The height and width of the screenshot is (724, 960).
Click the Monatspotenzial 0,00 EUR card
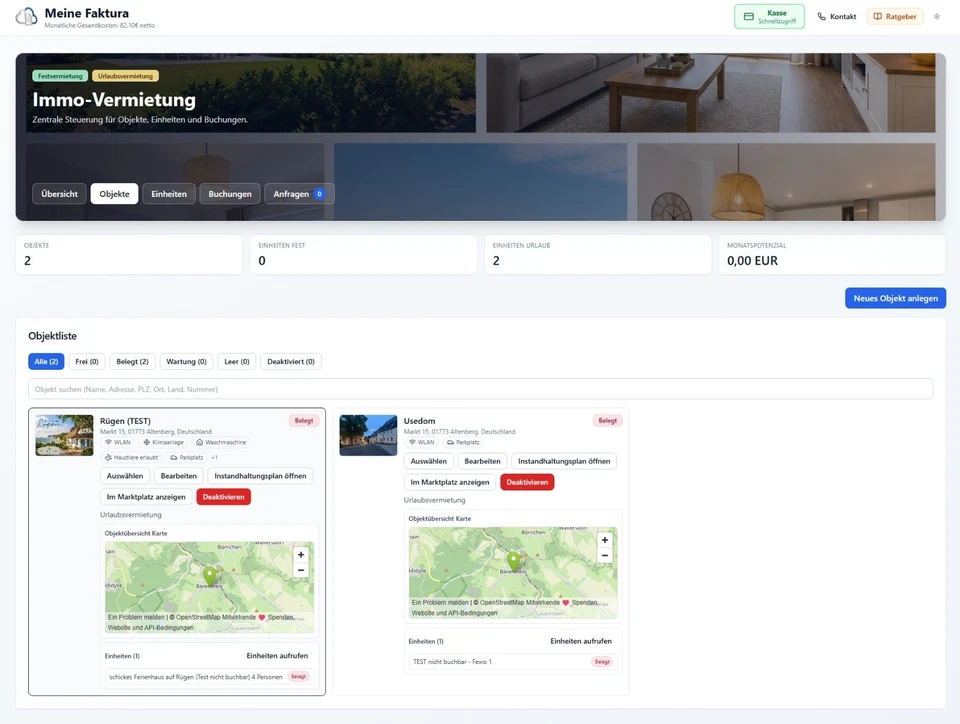click(832, 255)
